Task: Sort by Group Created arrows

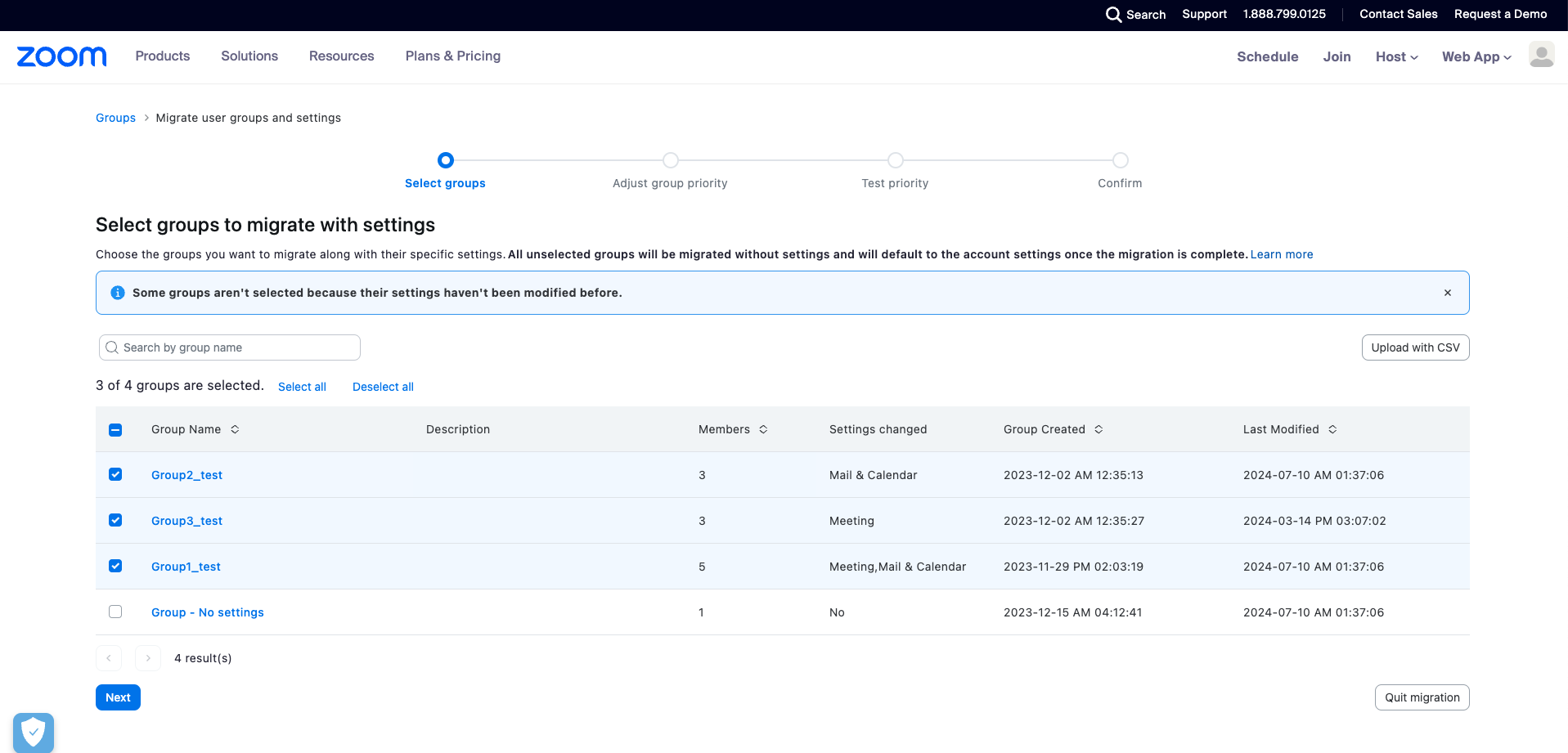Action: [x=1098, y=429]
